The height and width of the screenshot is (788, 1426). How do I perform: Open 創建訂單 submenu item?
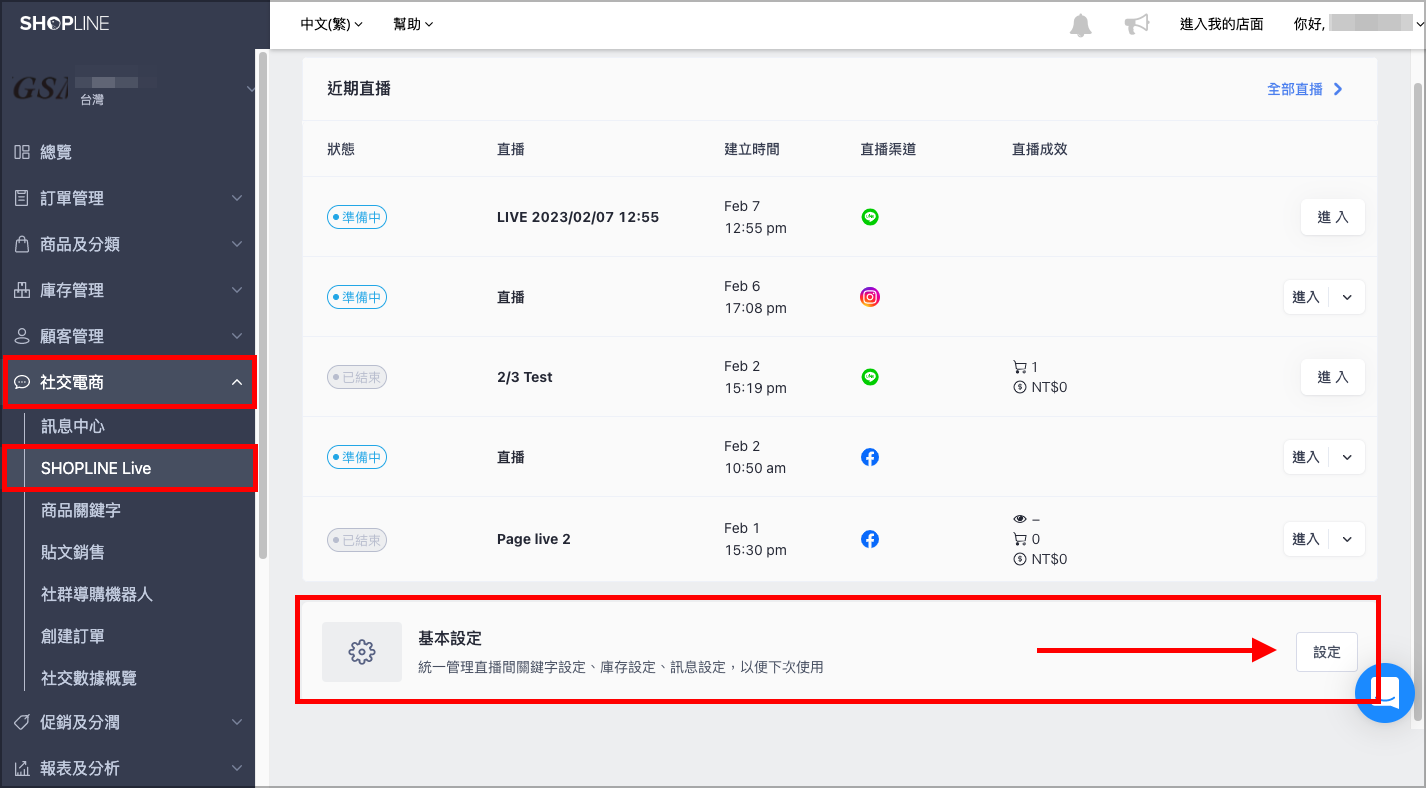[73, 636]
